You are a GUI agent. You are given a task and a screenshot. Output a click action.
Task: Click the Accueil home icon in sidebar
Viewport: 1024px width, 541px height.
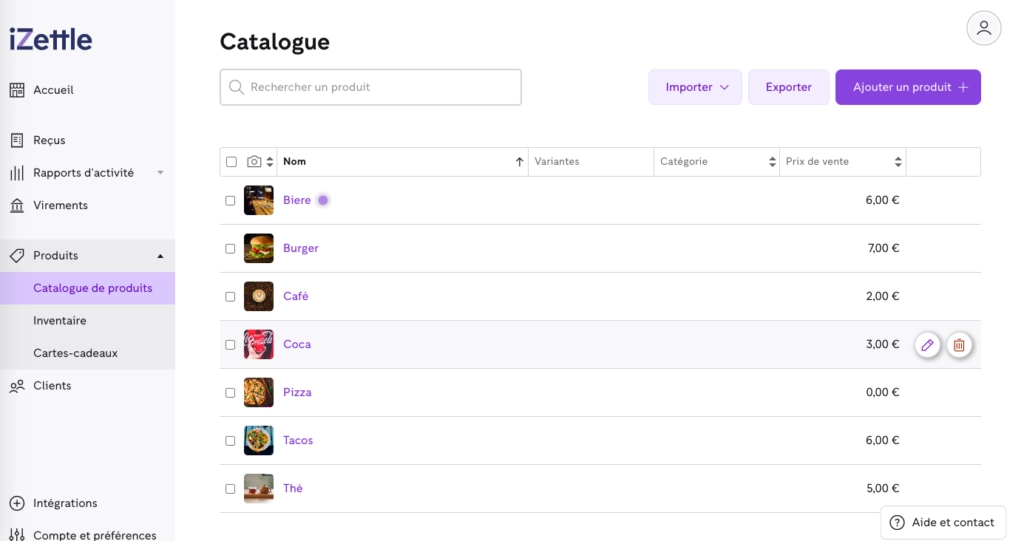tap(17, 90)
